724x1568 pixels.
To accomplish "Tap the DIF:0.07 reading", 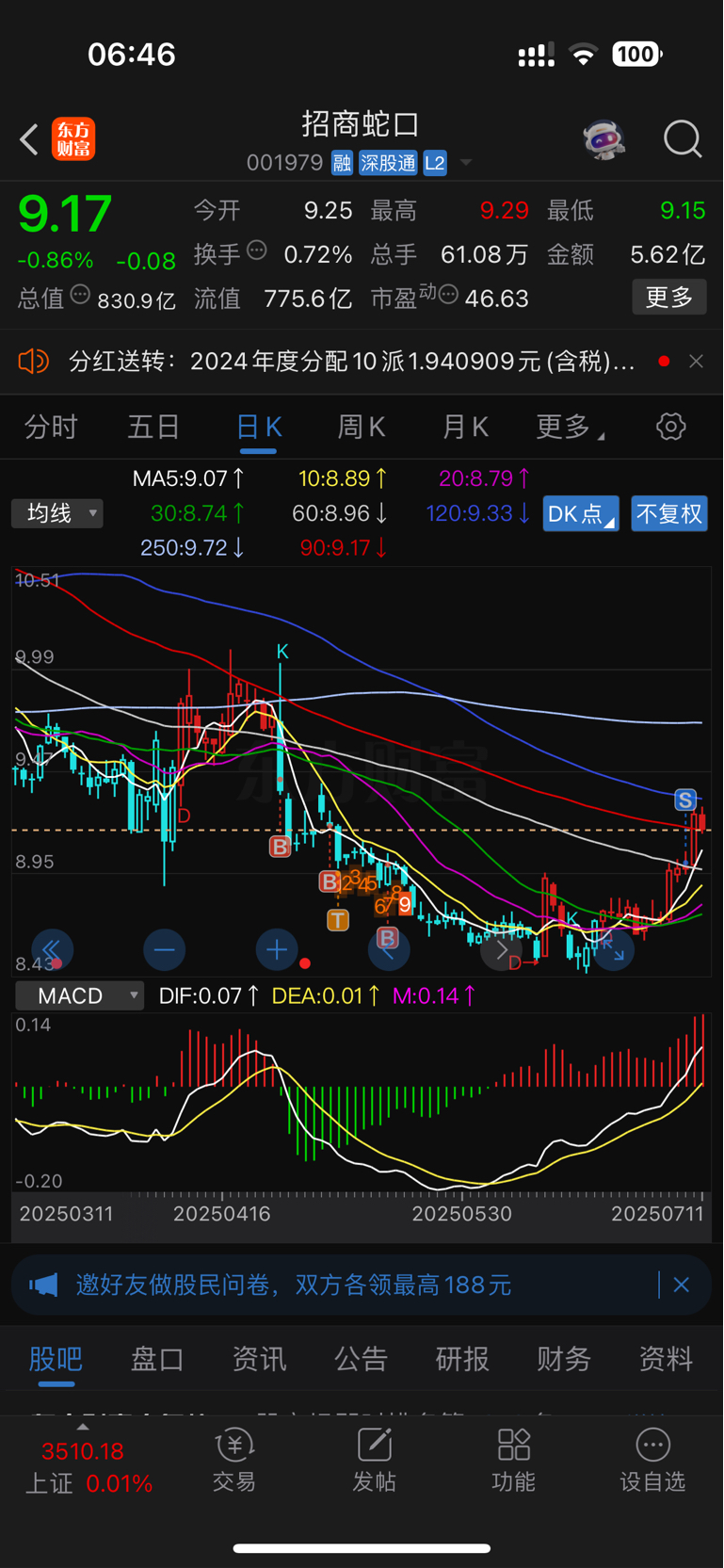I will point(209,995).
